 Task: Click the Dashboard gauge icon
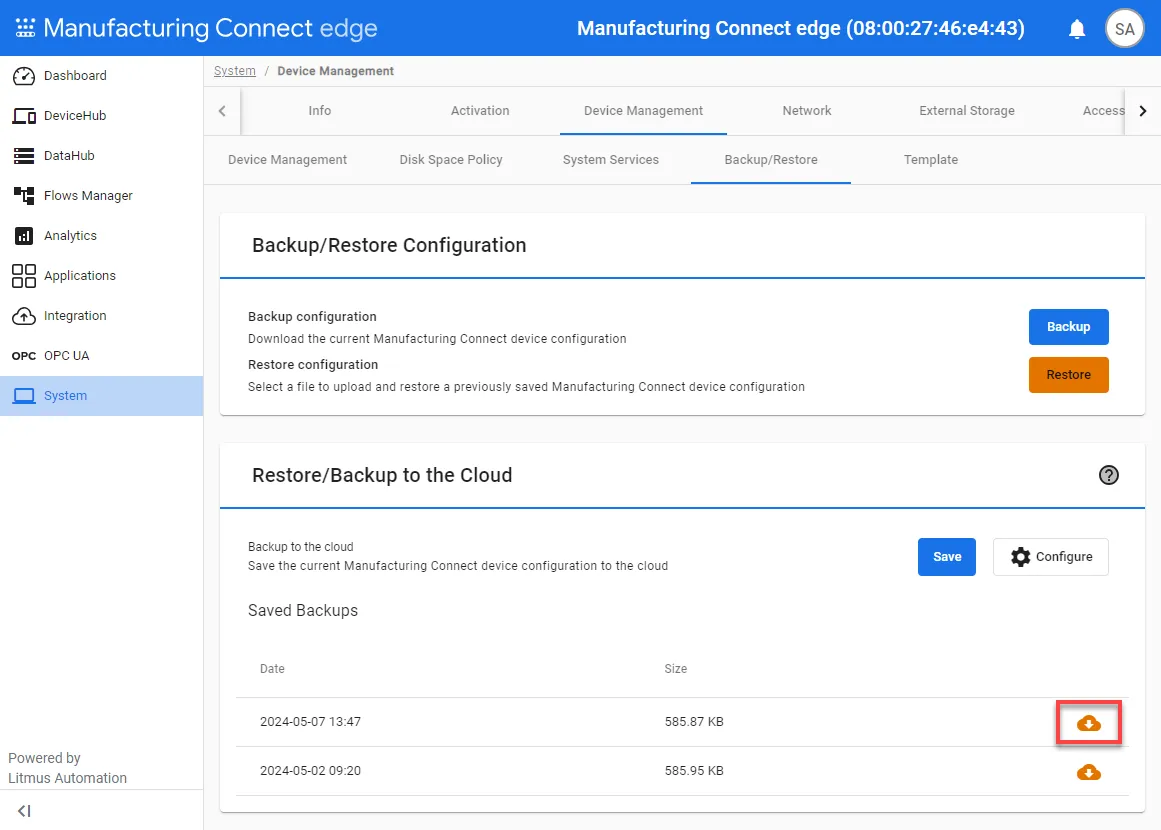[24, 76]
